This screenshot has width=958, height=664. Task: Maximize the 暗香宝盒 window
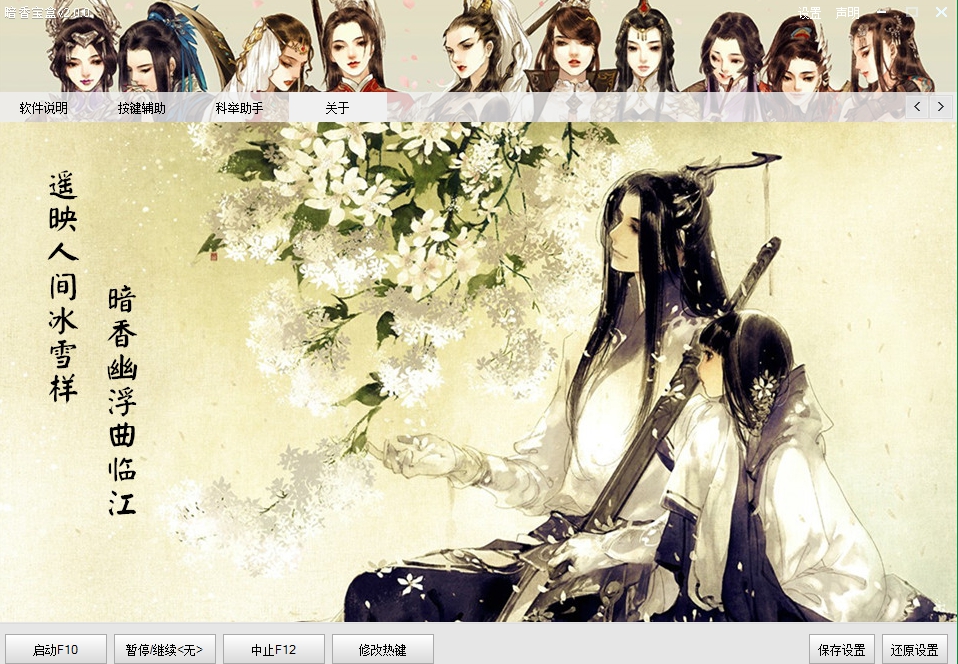pos(912,12)
